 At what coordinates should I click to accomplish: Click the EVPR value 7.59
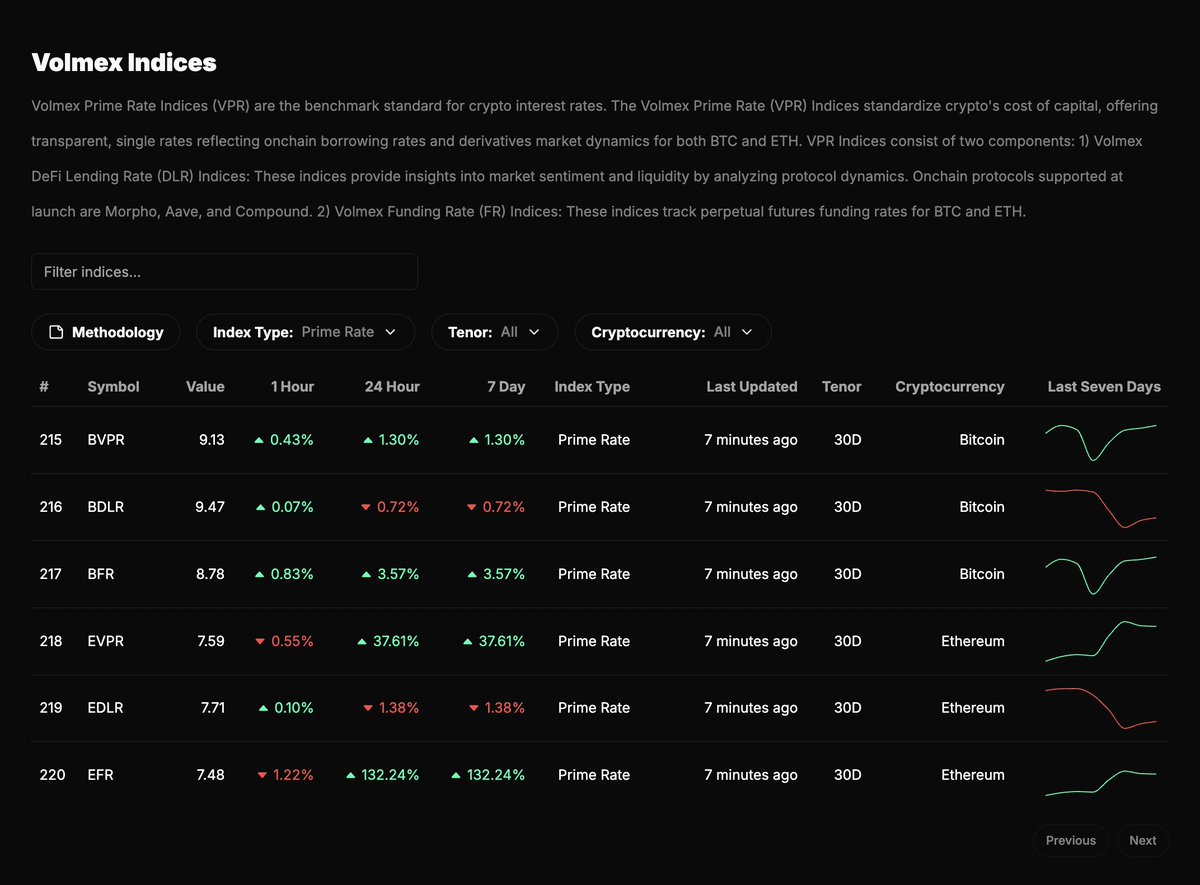(x=211, y=641)
